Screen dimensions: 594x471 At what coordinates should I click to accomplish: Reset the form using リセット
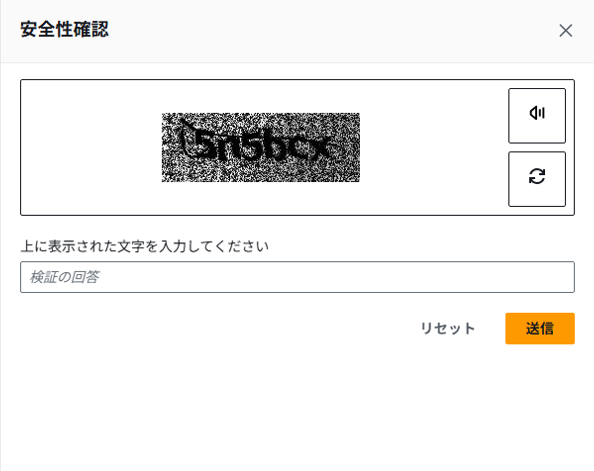(448, 329)
